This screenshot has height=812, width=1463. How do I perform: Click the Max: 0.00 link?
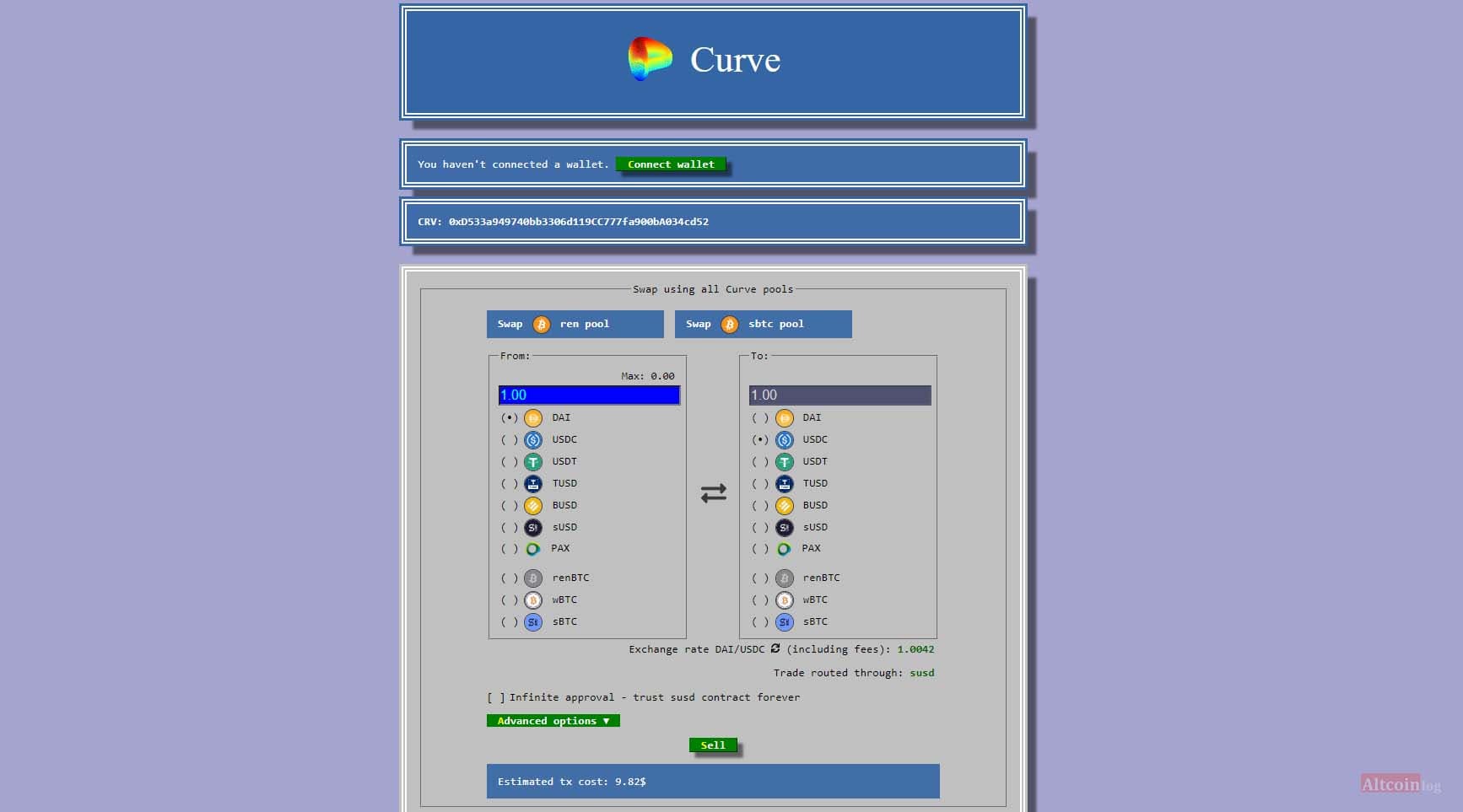click(x=648, y=376)
